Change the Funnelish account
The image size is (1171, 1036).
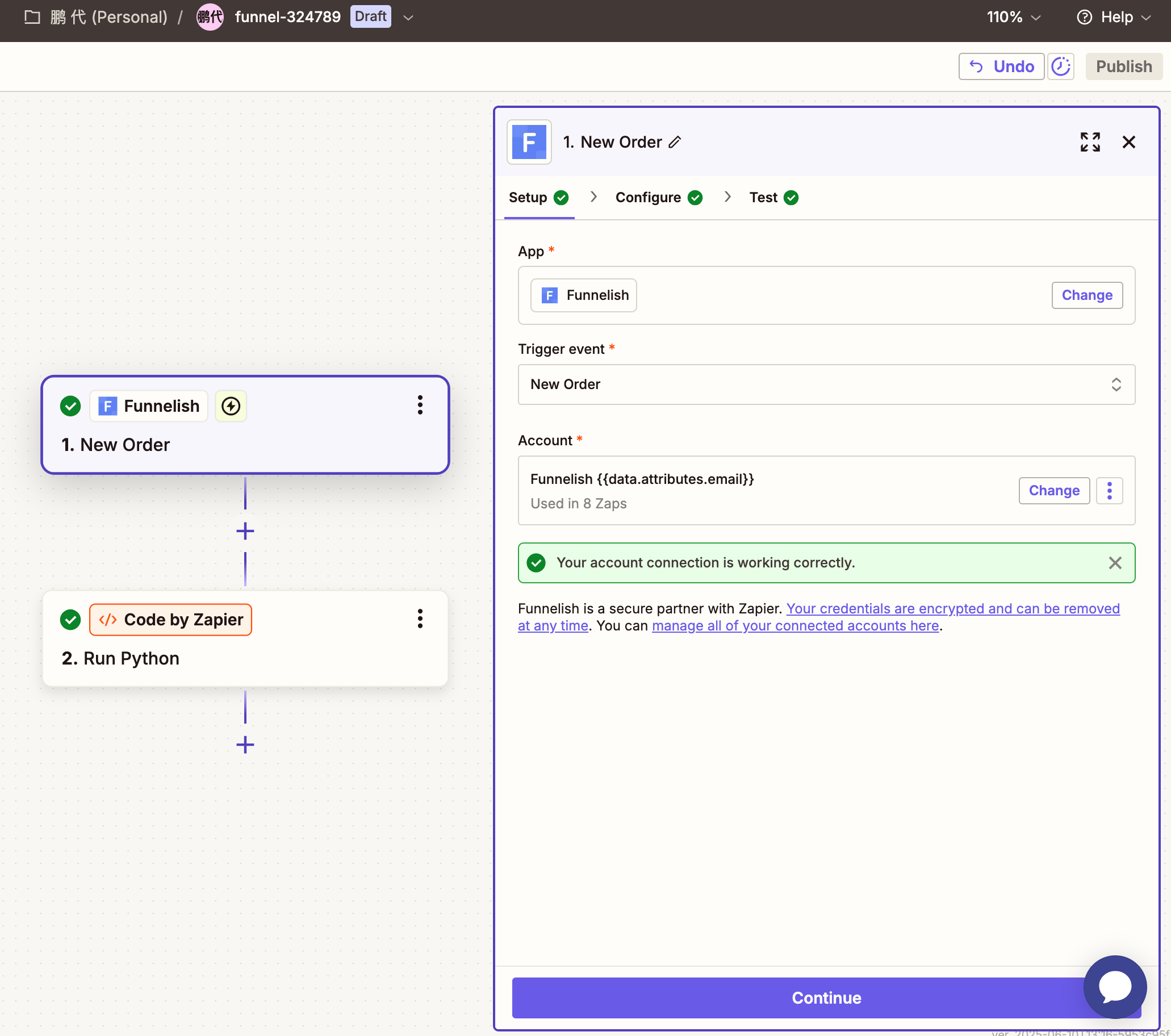[1053, 491]
